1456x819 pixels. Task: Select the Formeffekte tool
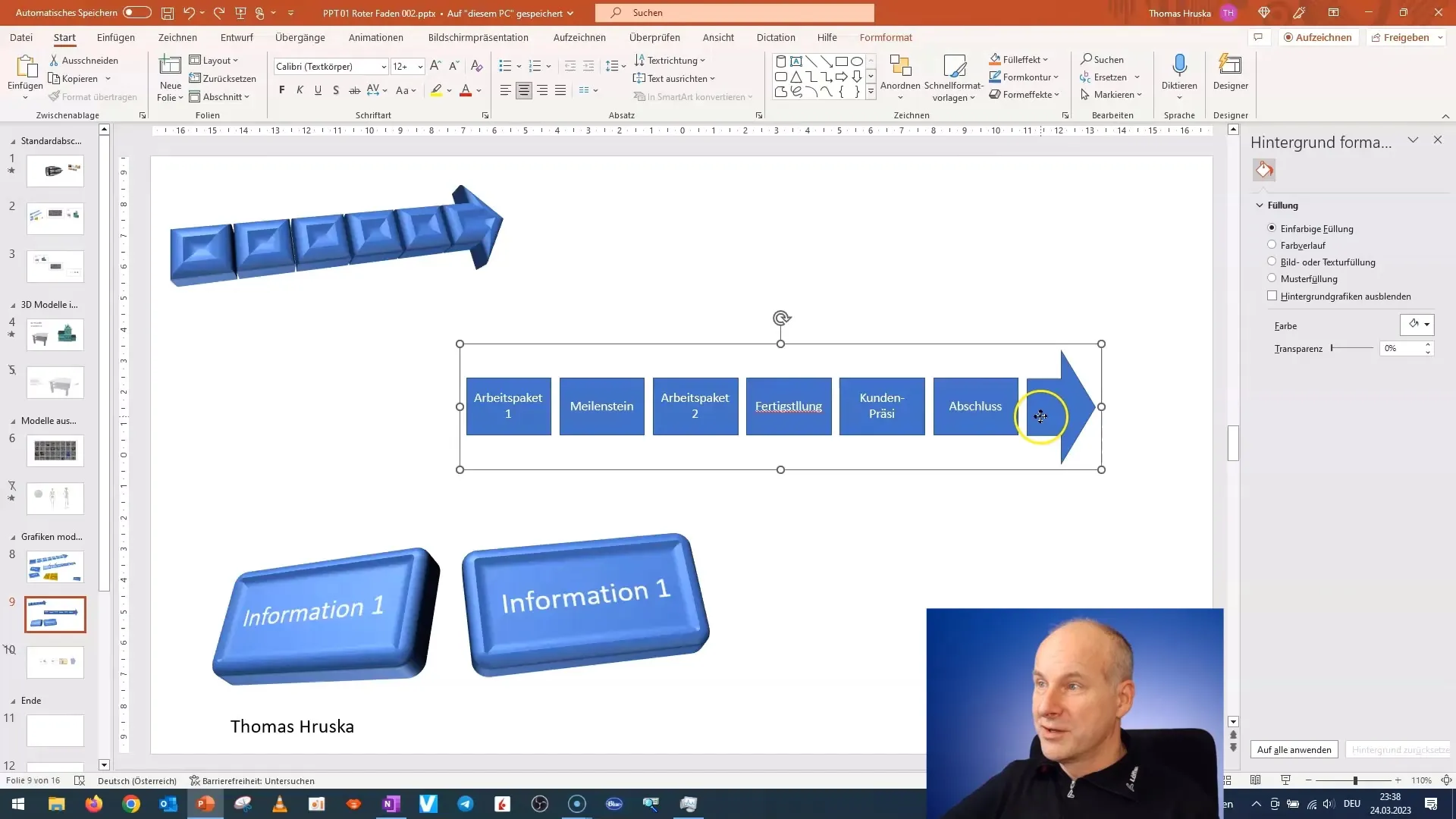pos(1025,94)
